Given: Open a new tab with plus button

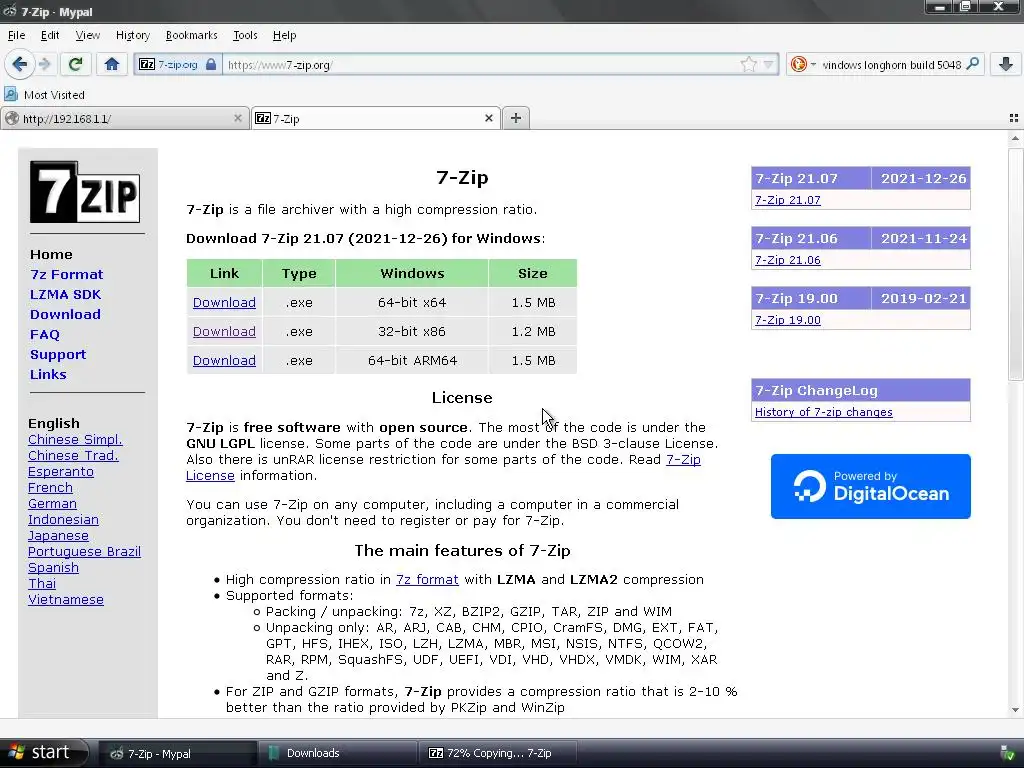Looking at the screenshot, I should click(515, 118).
